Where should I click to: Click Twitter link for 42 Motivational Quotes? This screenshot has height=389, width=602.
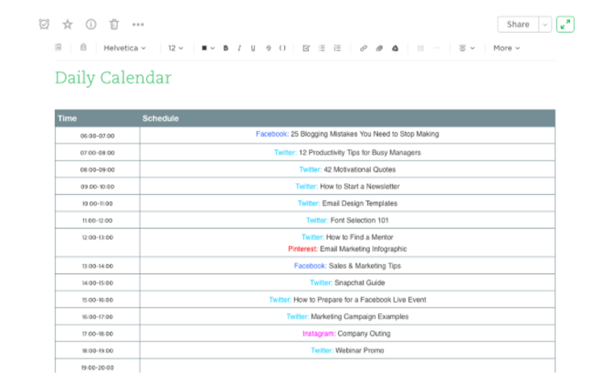point(310,169)
